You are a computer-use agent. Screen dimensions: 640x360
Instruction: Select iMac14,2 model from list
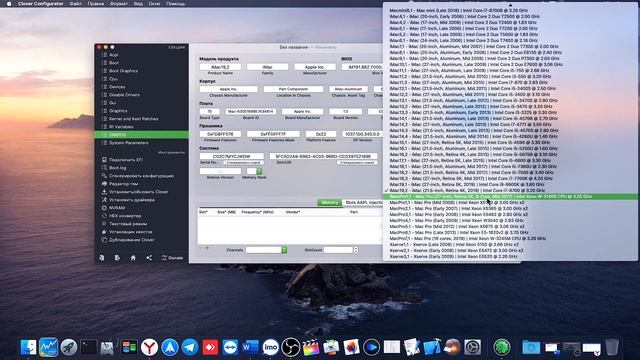point(510,124)
